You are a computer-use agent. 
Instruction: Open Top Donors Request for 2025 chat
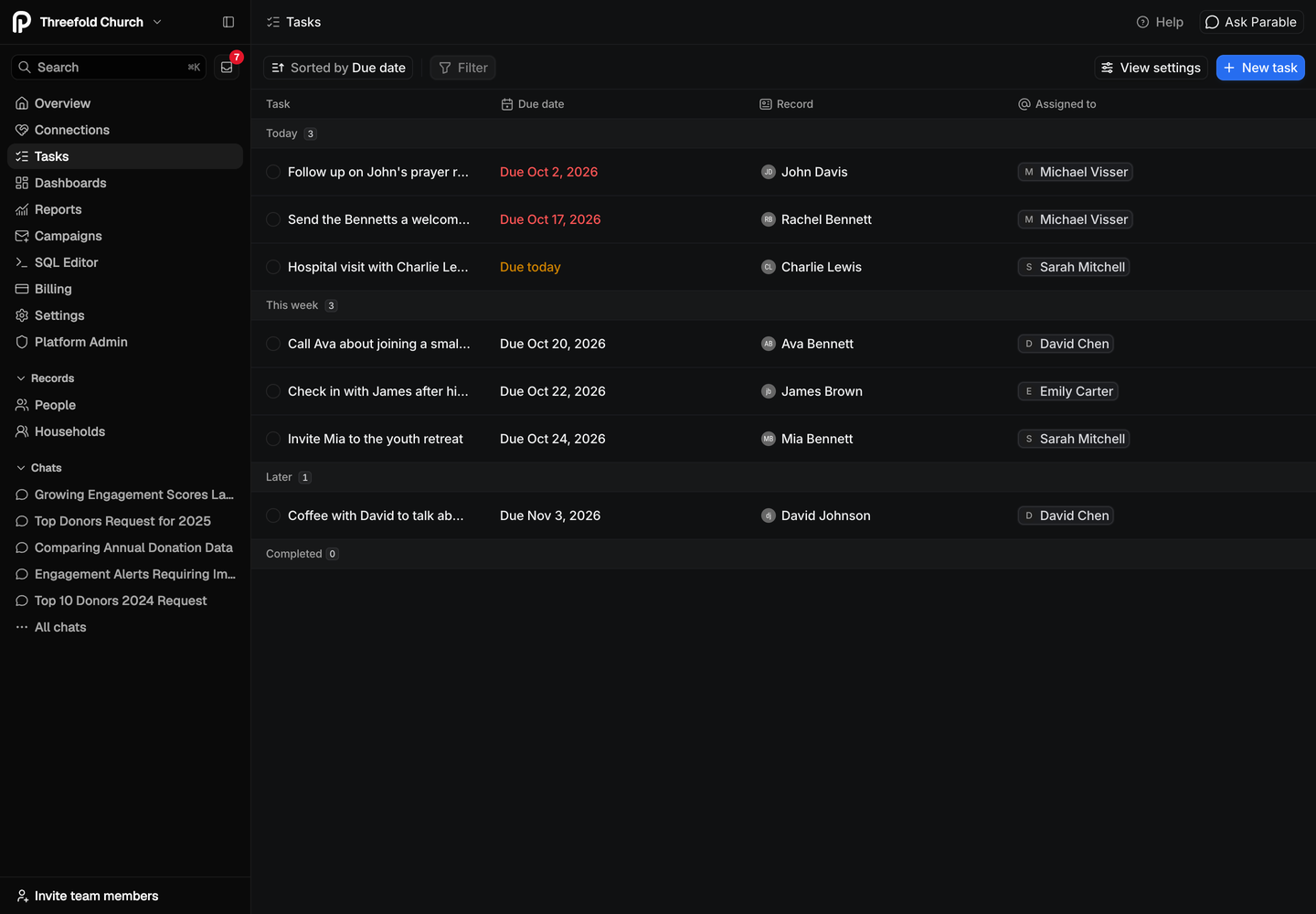tap(125, 521)
